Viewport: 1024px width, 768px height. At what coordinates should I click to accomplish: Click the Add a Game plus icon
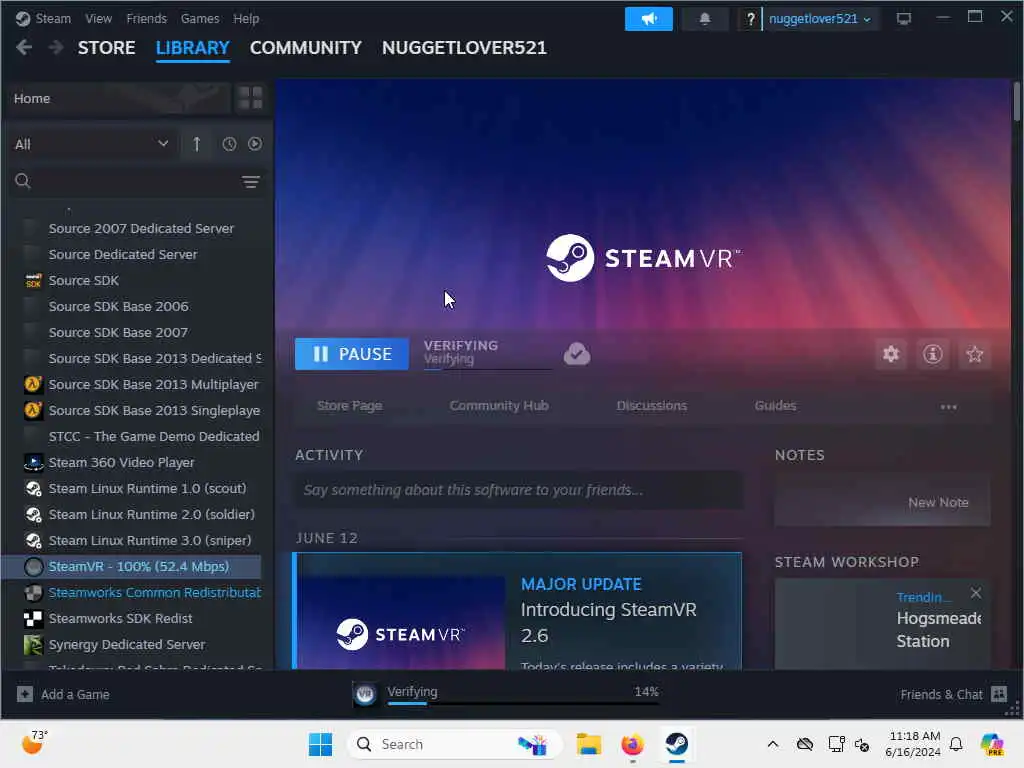(x=25, y=694)
